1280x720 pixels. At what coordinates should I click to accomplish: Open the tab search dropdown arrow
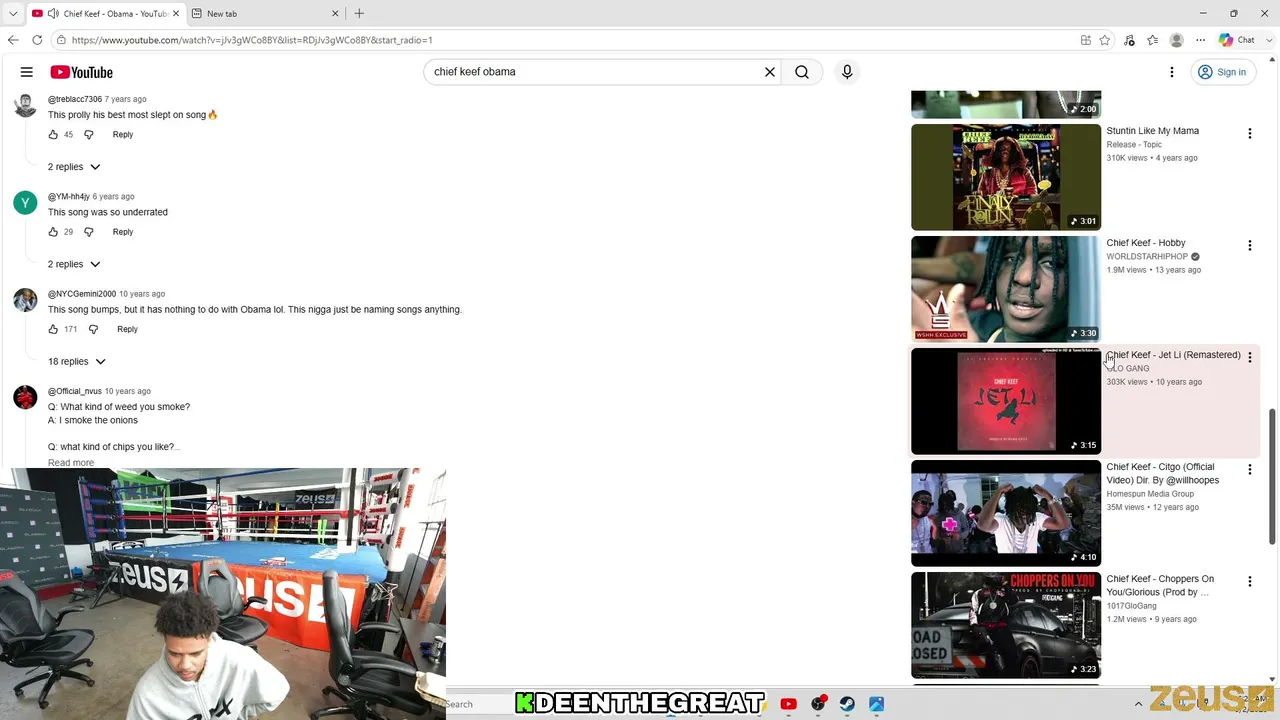(x=13, y=14)
